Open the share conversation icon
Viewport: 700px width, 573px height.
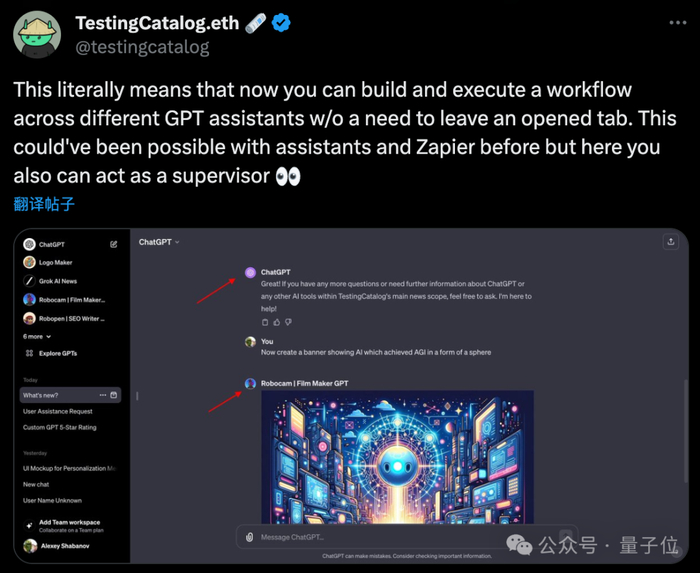[670, 242]
